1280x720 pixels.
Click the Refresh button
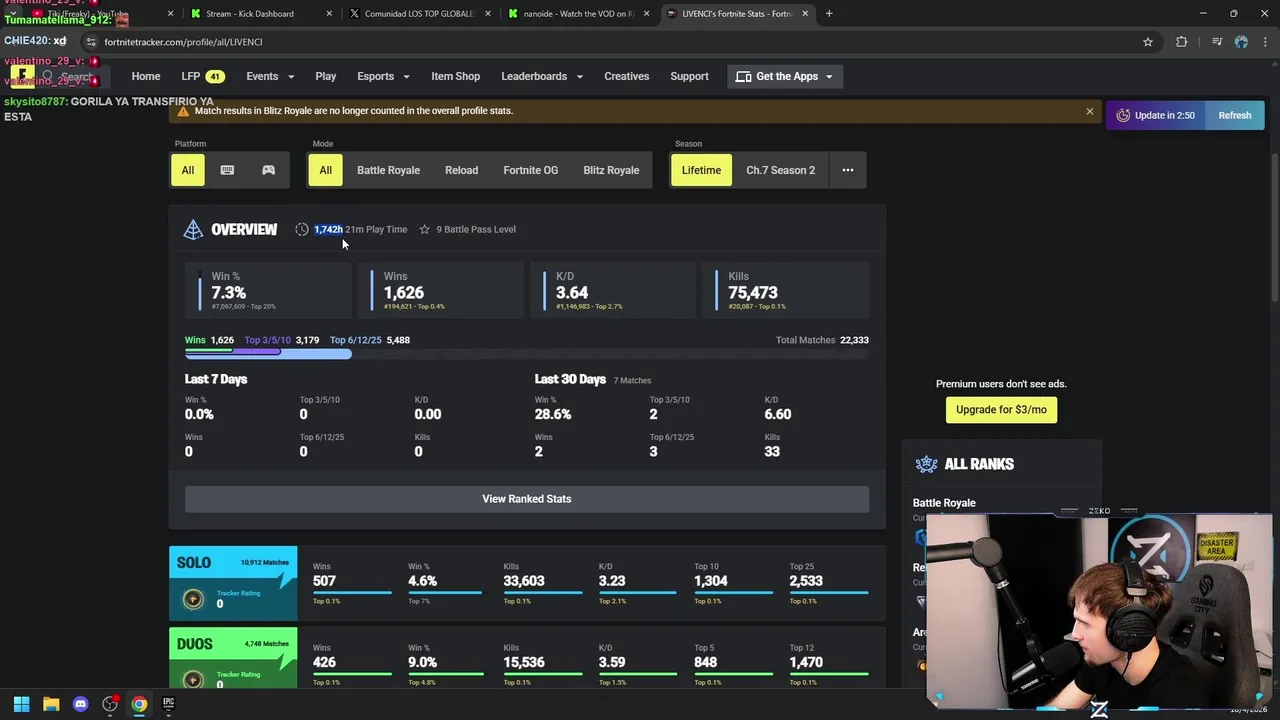[1235, 115]
